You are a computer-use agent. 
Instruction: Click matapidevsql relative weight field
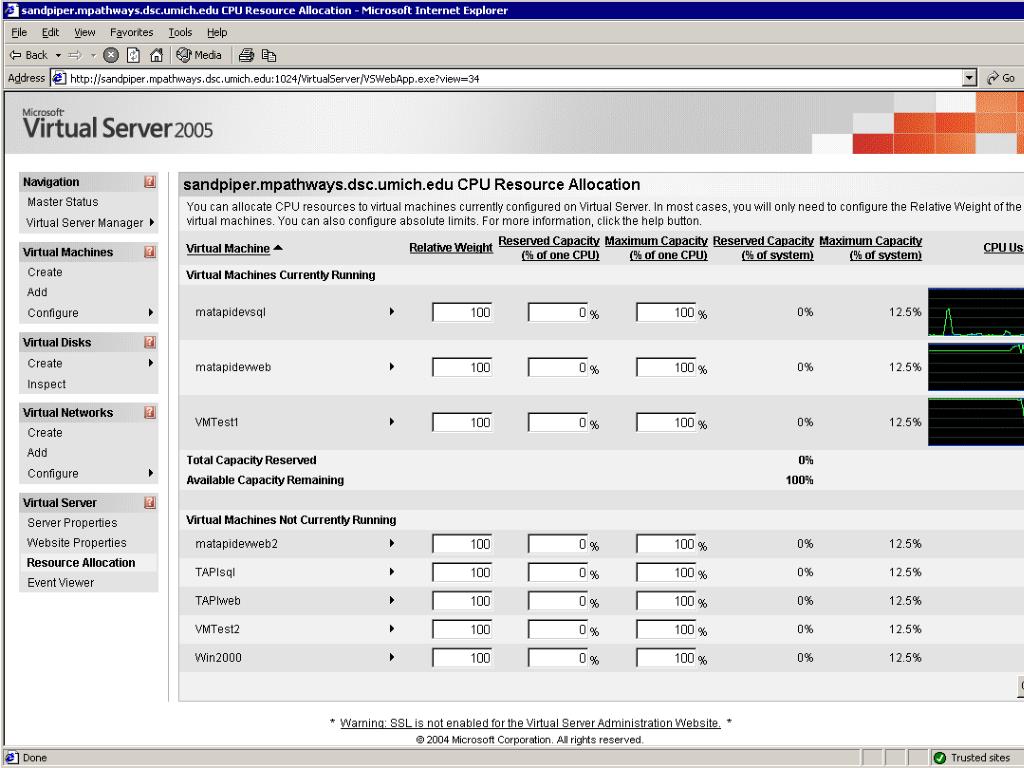click(x=462, y=312)
